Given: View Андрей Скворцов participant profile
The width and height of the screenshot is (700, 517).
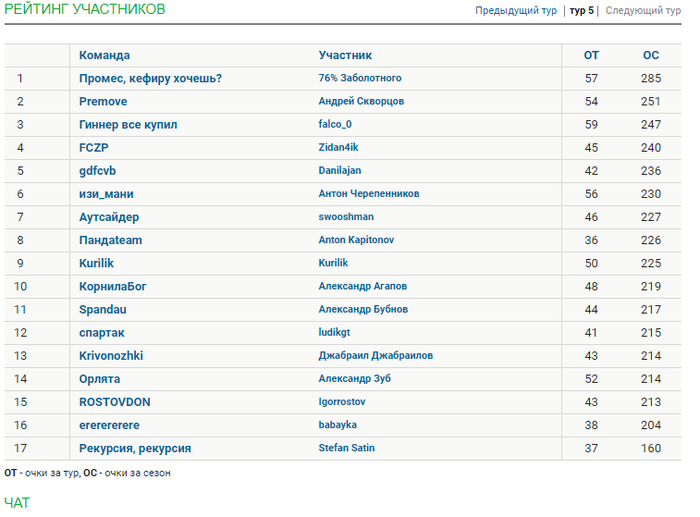Looking at the screenshot, I should [x=361, y=101].
